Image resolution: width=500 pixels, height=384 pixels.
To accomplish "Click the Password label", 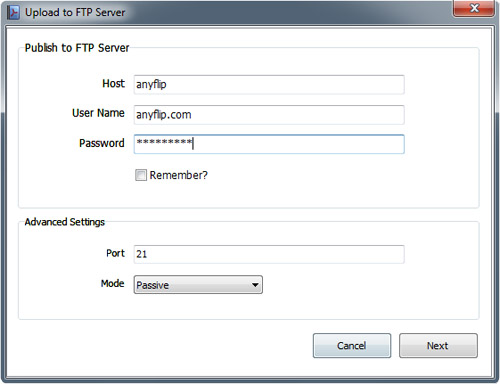I will (102, 143).
